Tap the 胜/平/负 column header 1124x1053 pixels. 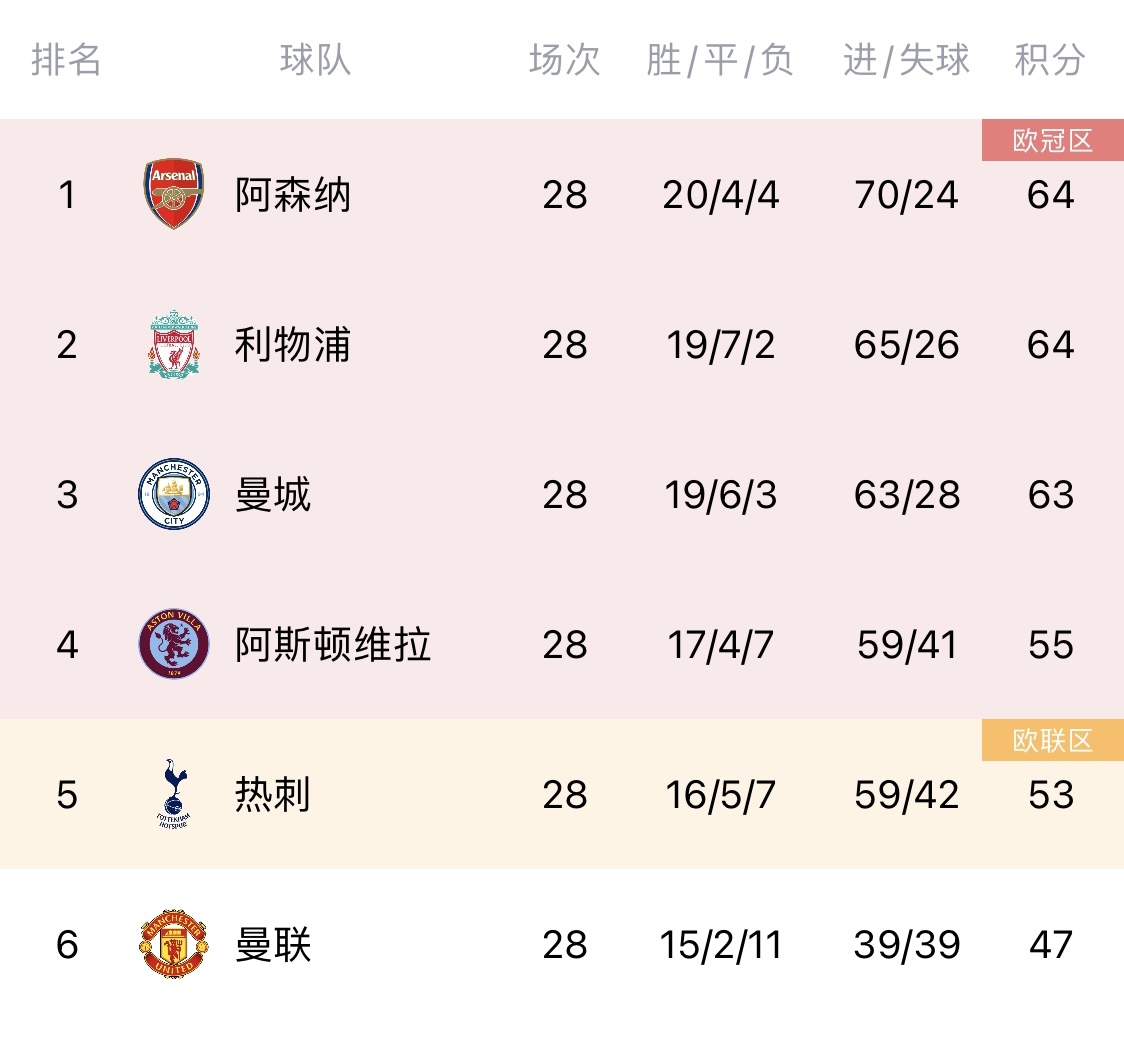click(x=720, y=60)
